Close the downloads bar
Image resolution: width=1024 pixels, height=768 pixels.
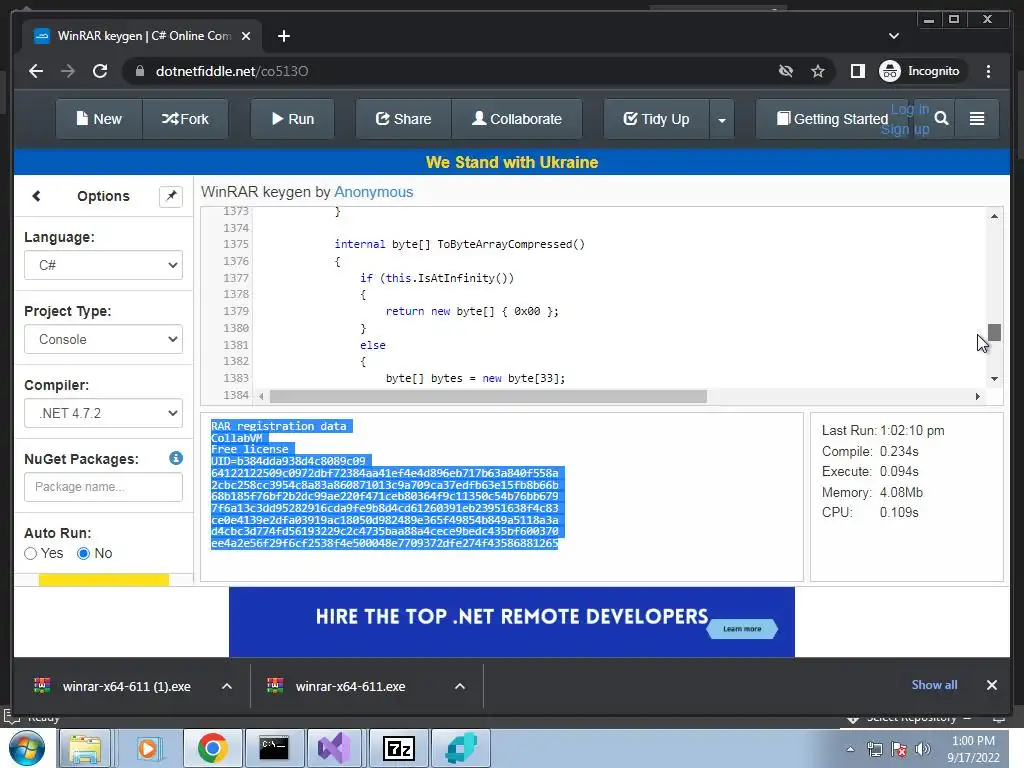(x=991, y=684)
